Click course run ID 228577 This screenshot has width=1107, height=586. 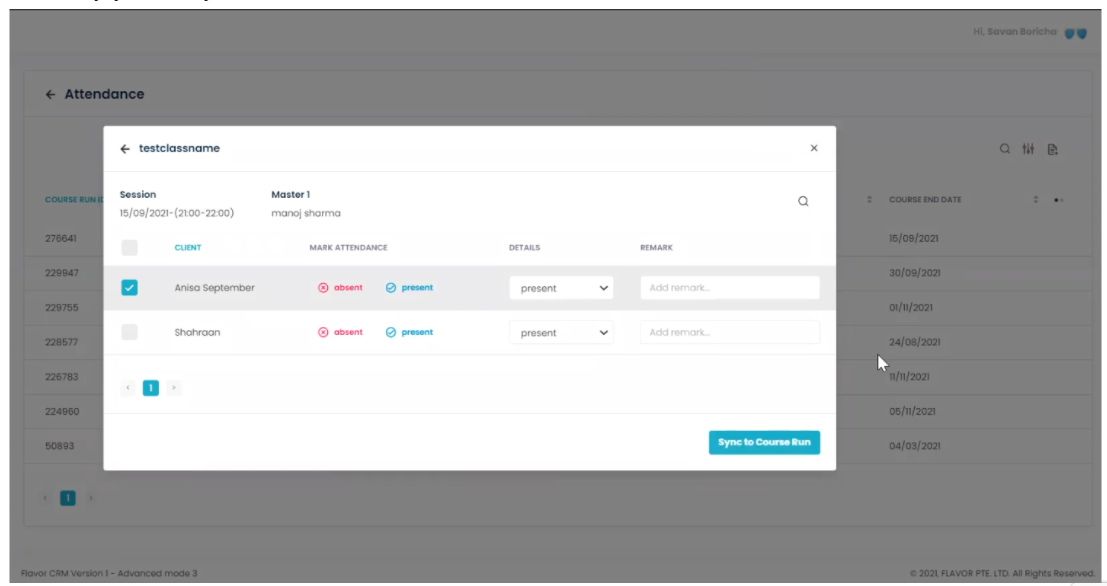tap(61, 342)
